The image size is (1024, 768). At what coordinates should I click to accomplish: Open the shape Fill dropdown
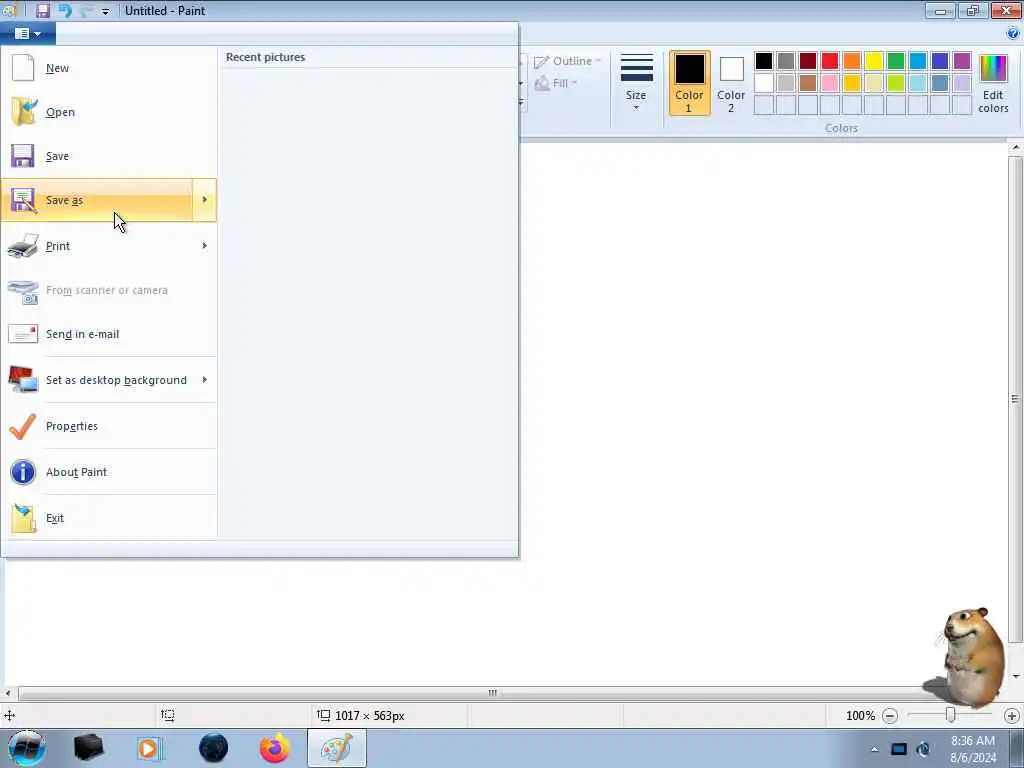coord(556,83)
